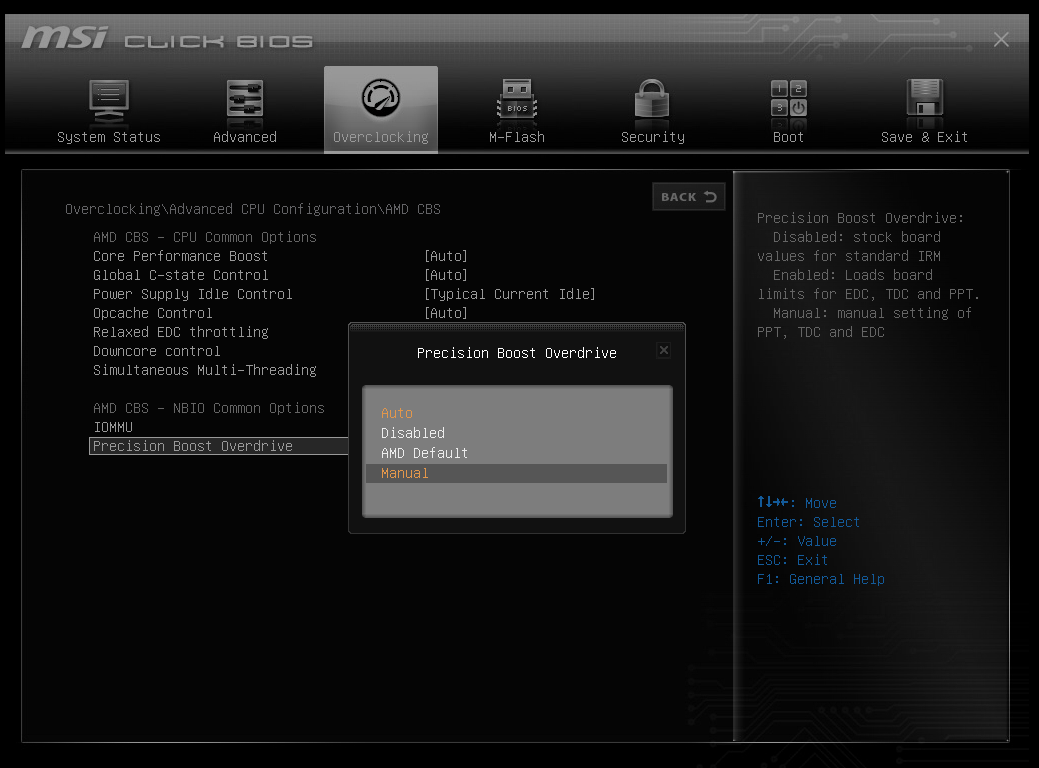Select the Power Supply Idle Control label
Screen dimensions: 1039x768
coord(192,294)
